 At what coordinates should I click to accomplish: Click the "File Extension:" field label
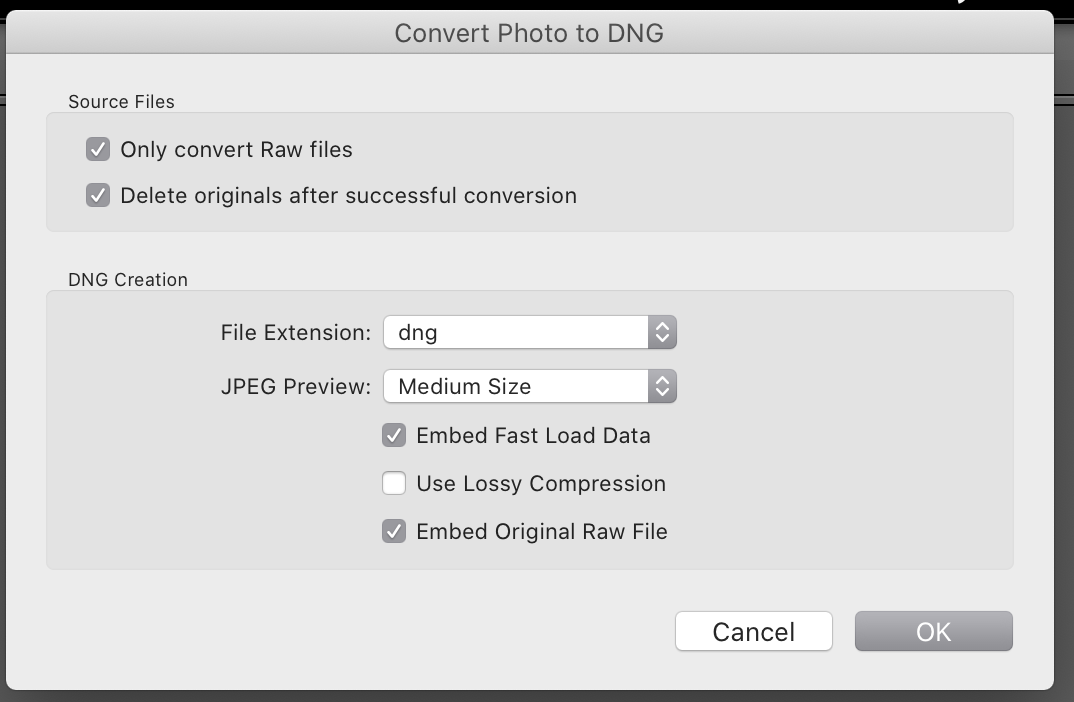[x=296, y=333]
